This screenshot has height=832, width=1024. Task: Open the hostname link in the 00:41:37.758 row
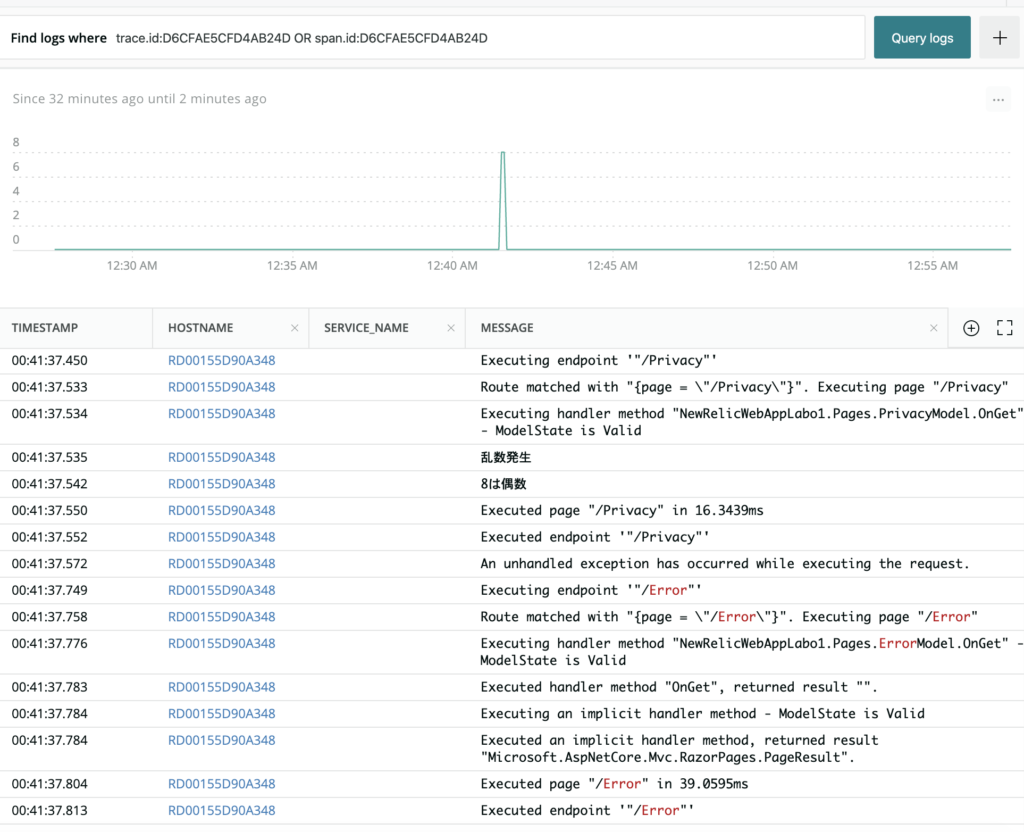click(221, 617)
